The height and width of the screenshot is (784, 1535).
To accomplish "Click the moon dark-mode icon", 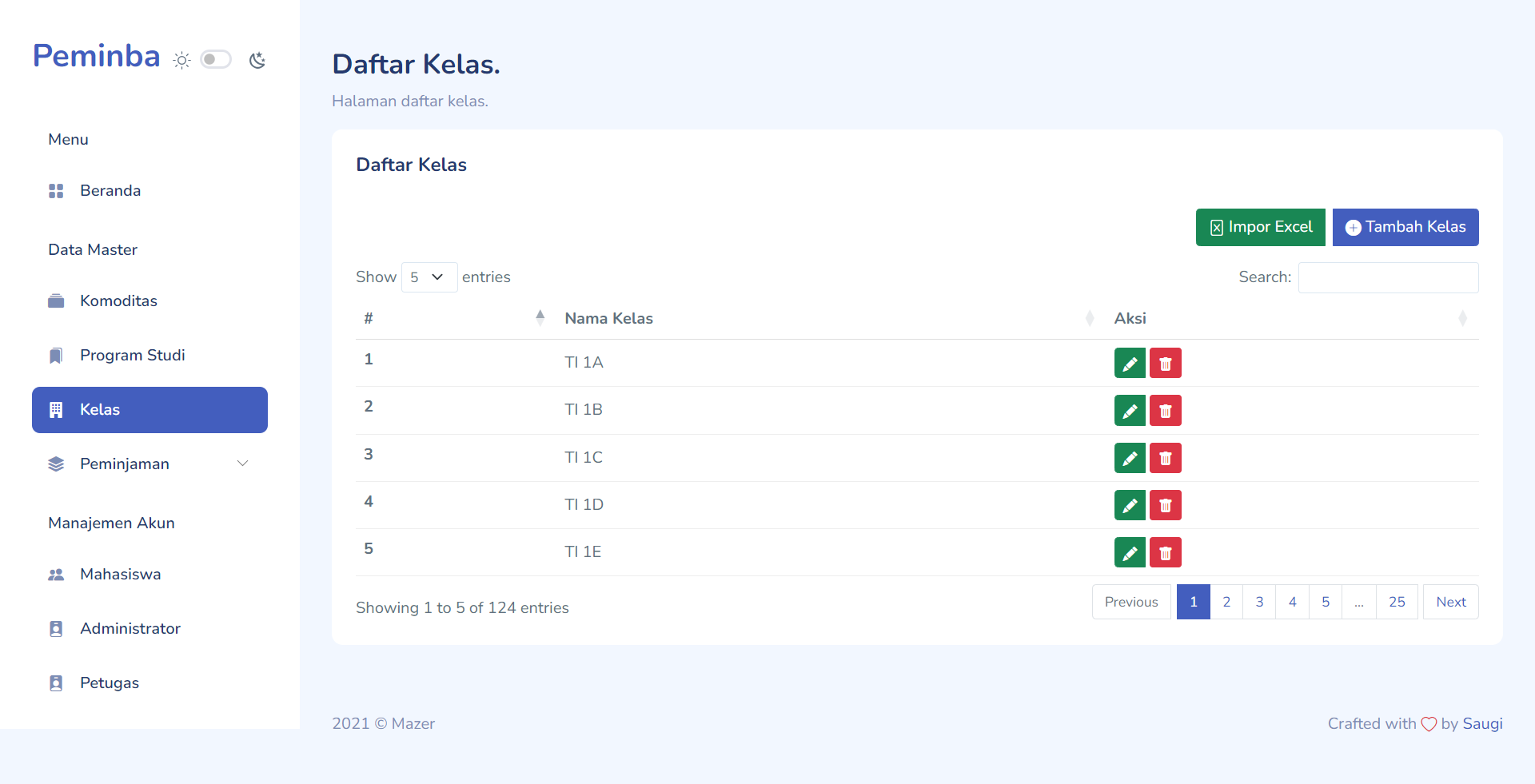I will click(x=257, y=60).
